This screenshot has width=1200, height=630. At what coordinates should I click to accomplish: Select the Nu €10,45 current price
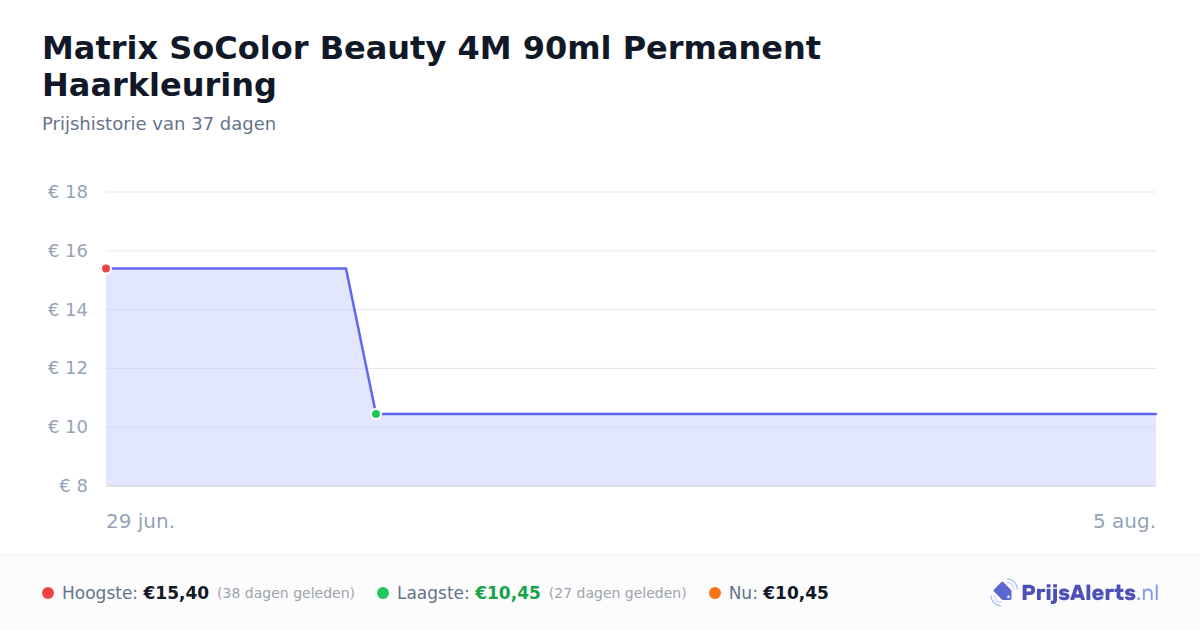click(x=796, y=593)
